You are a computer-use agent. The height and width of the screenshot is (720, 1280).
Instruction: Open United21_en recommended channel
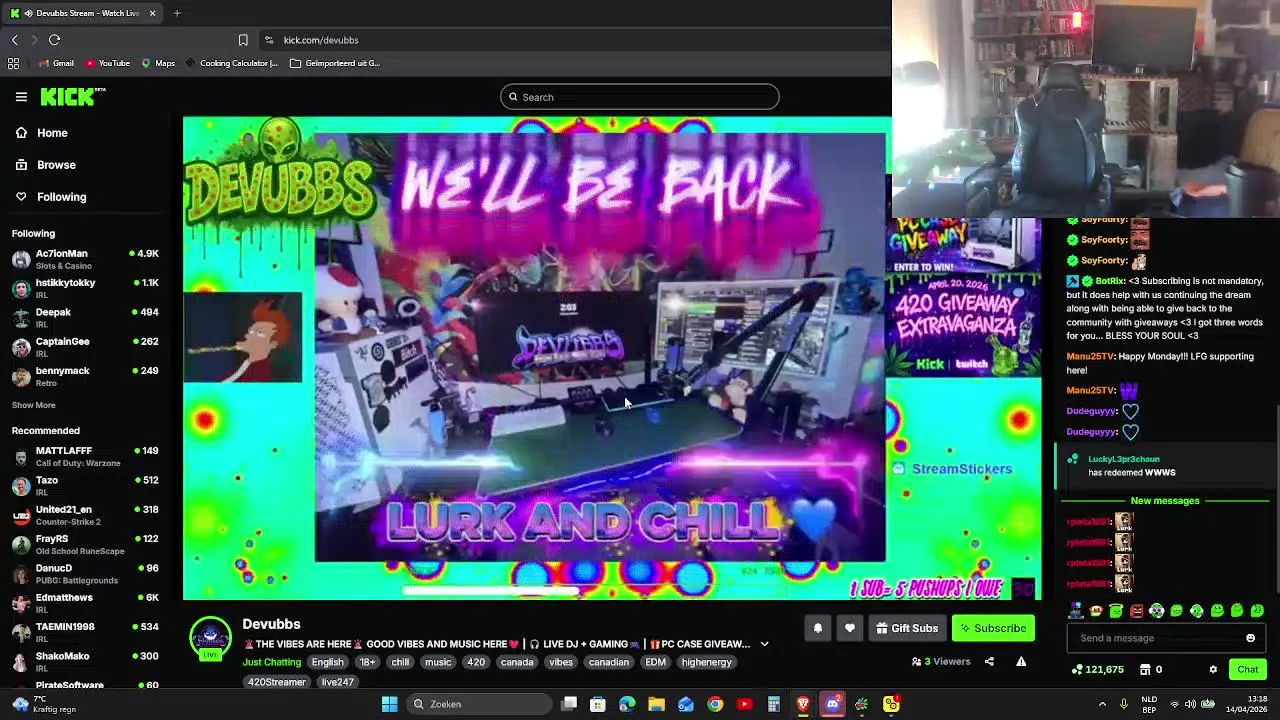point(85,515)
